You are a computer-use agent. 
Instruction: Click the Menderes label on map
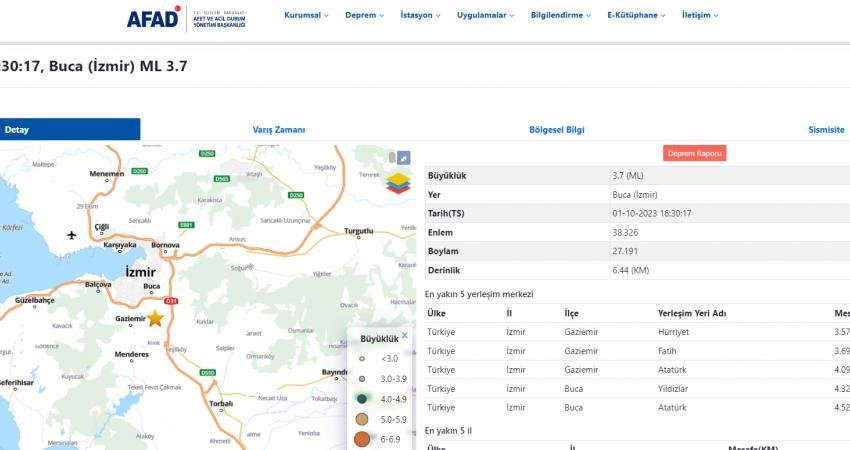(132, 354)
